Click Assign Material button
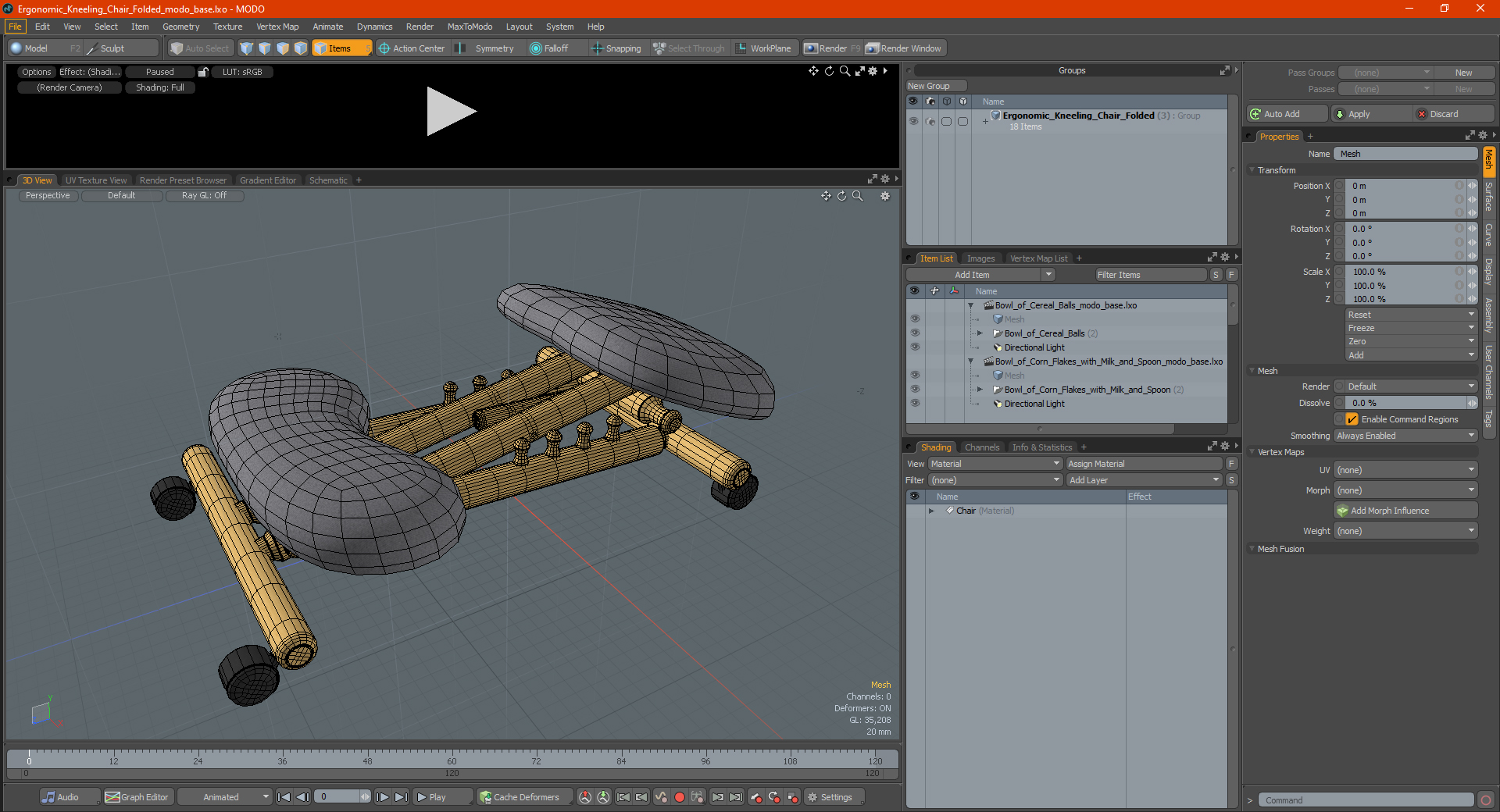The height and width of the screenshot is (812, 1500). (x=1144, y=464)
